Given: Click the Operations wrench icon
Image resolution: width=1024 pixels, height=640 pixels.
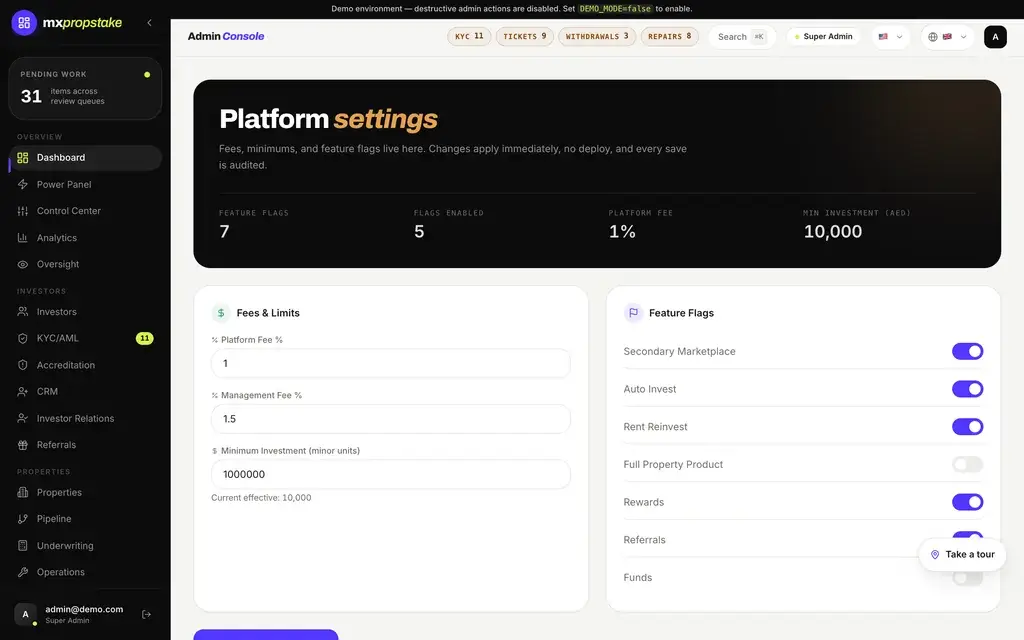Looking at the screenshot, I should (x=23, y=572).
